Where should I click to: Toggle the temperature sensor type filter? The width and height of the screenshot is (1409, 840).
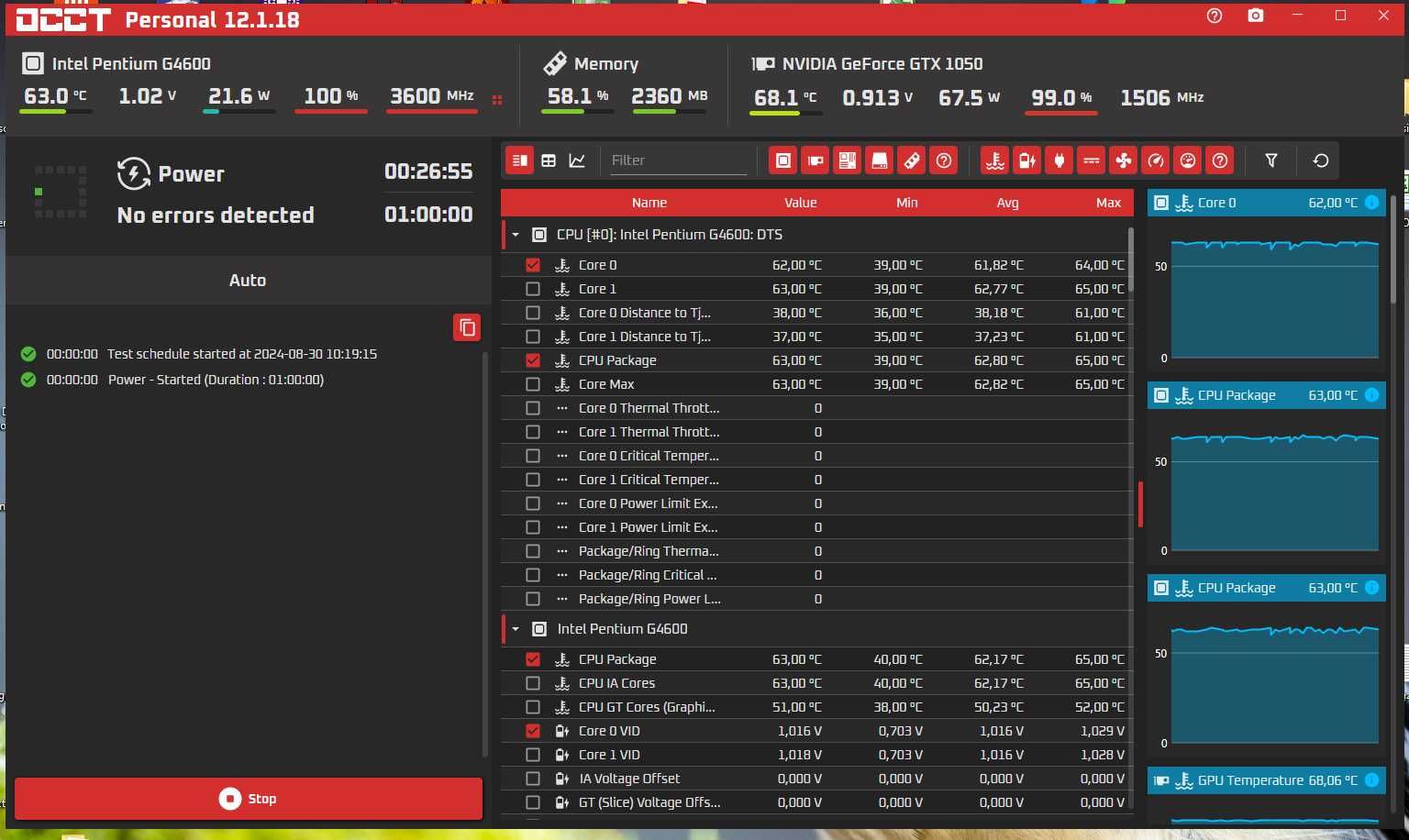pyautogui.click(x=995, y=161)
